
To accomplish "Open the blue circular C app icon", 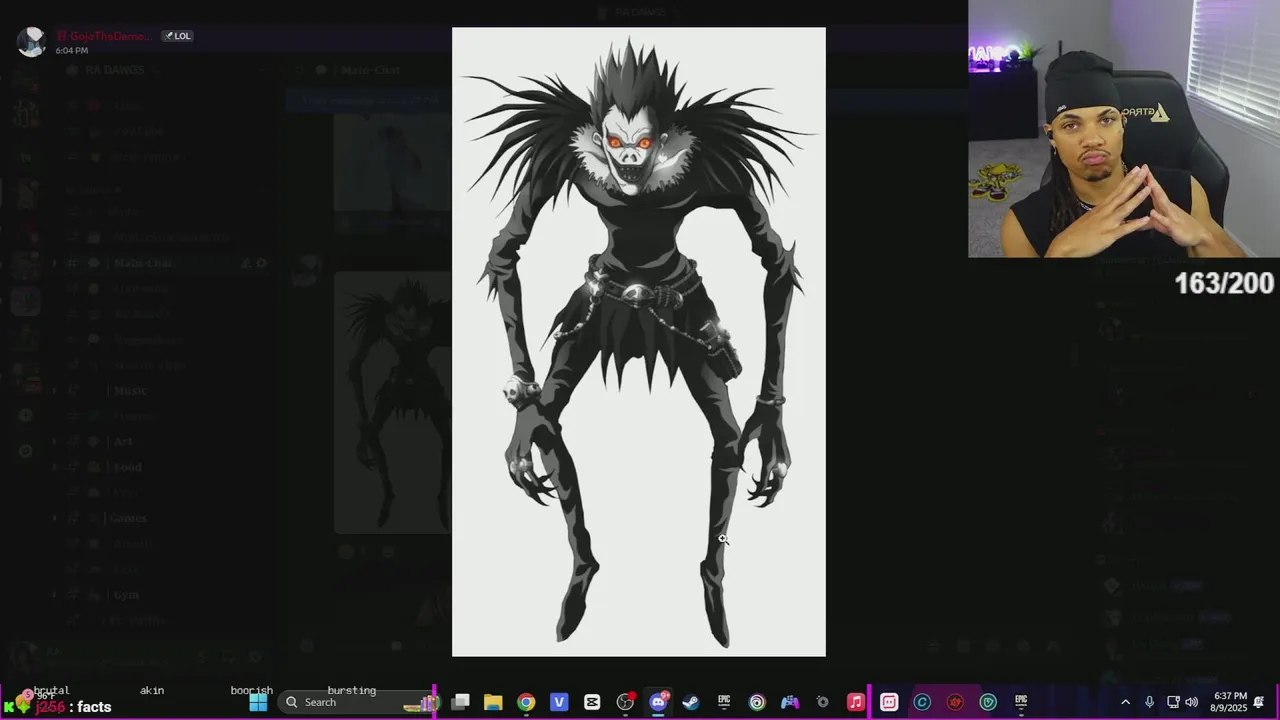I will [x=922, y=702].
